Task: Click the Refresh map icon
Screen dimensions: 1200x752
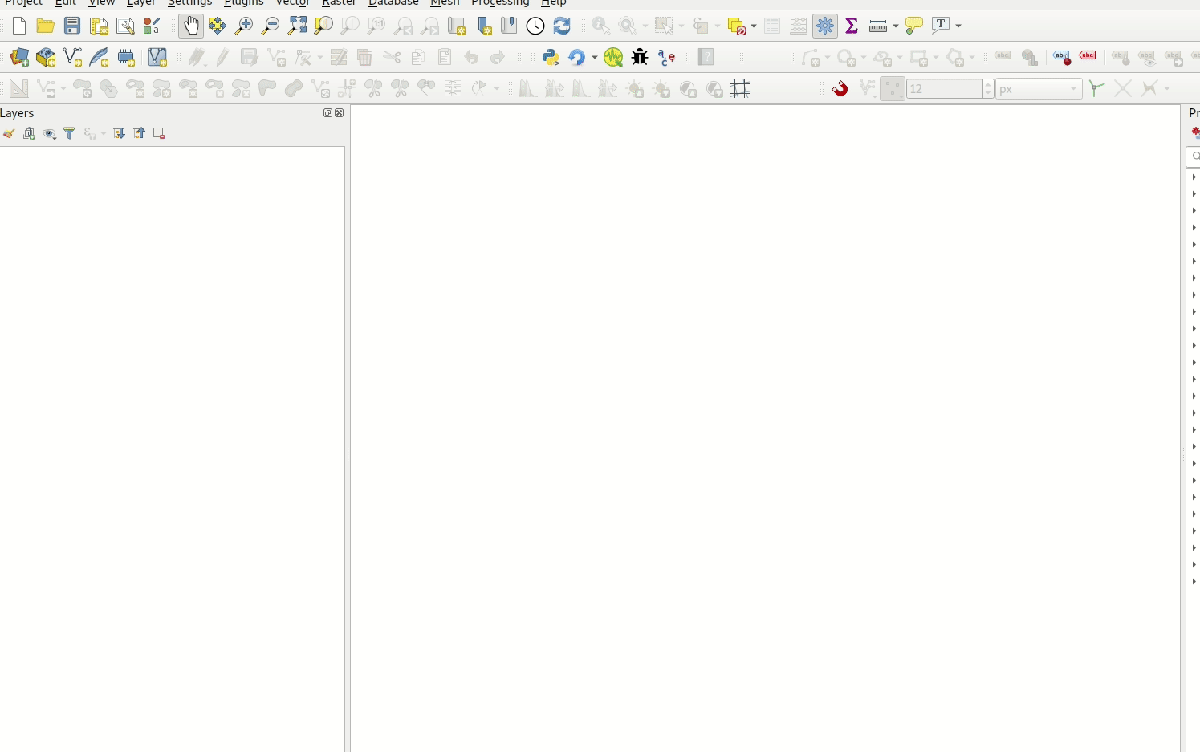Action: (x=562, y=26)
